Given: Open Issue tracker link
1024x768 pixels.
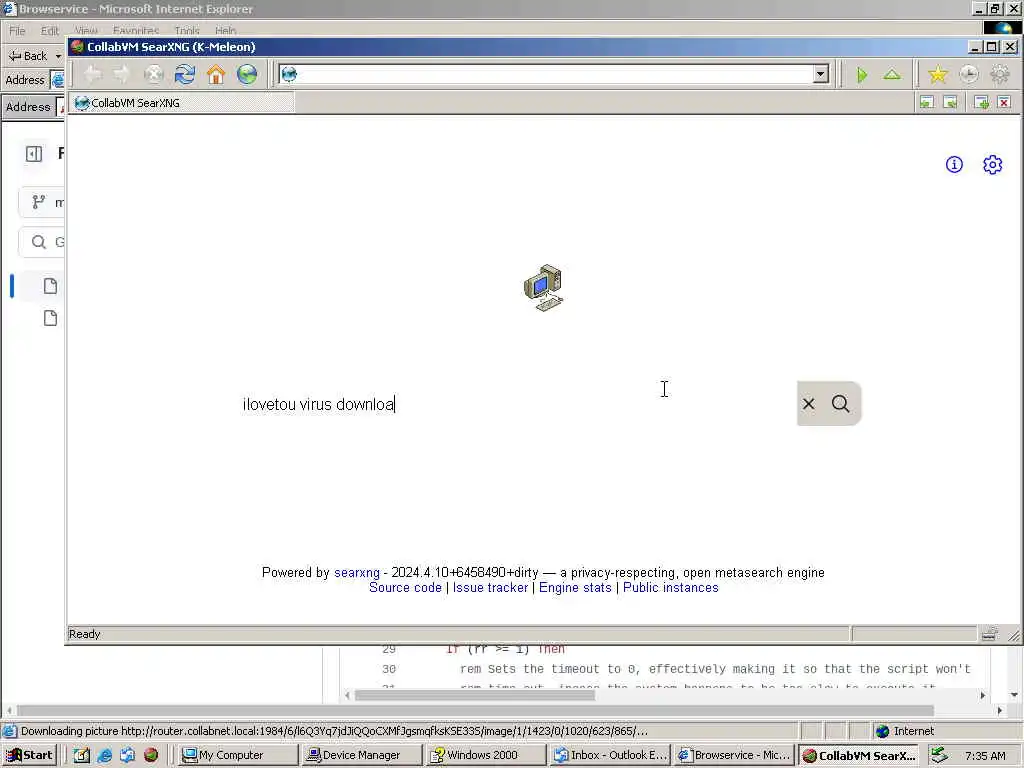Looking at the screenshot, I should click(490, 588).
